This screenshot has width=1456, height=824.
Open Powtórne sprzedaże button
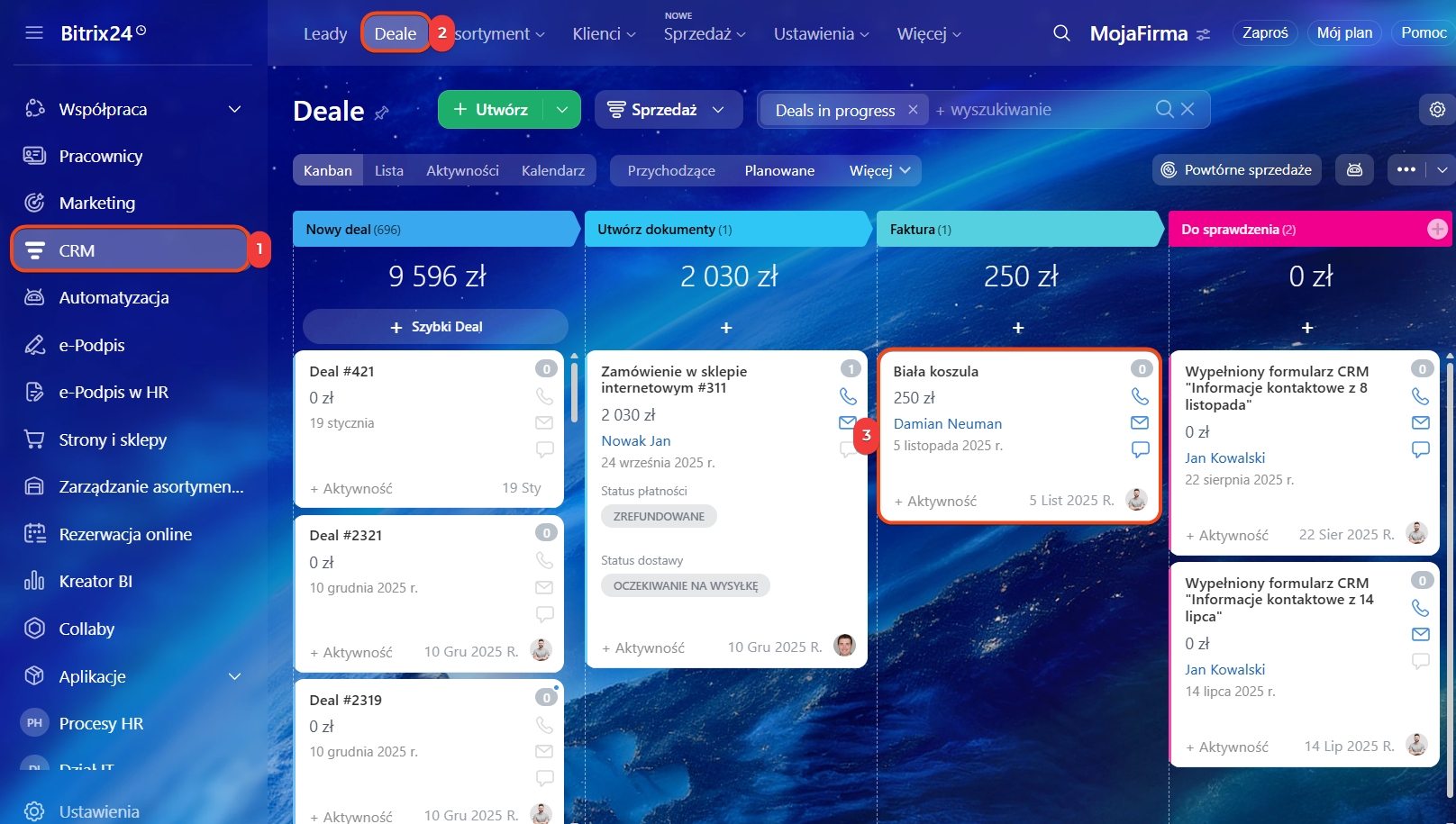pyautogui.click(x=1236, y=170)
